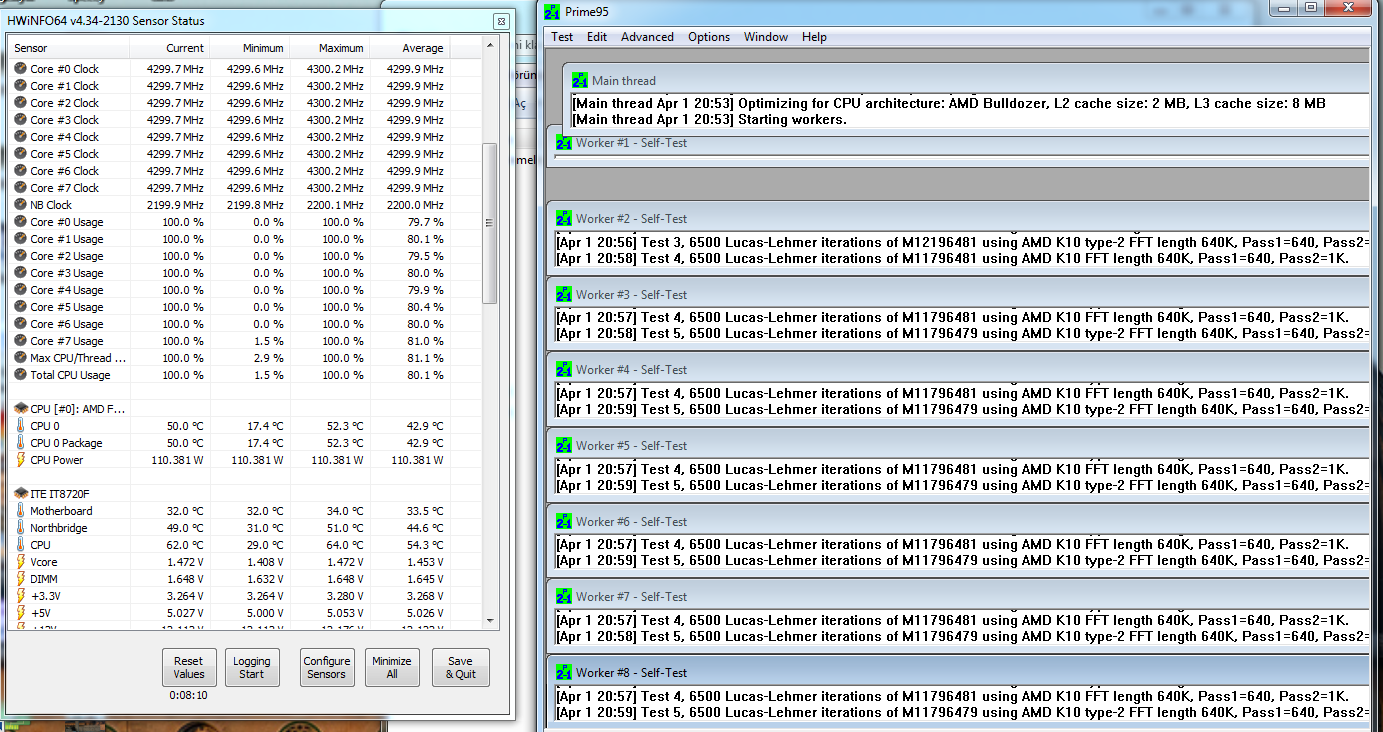The width and height of the screenshot is (1383, 732).
Task: Click the Sensor column header
Action: [69, 48]
